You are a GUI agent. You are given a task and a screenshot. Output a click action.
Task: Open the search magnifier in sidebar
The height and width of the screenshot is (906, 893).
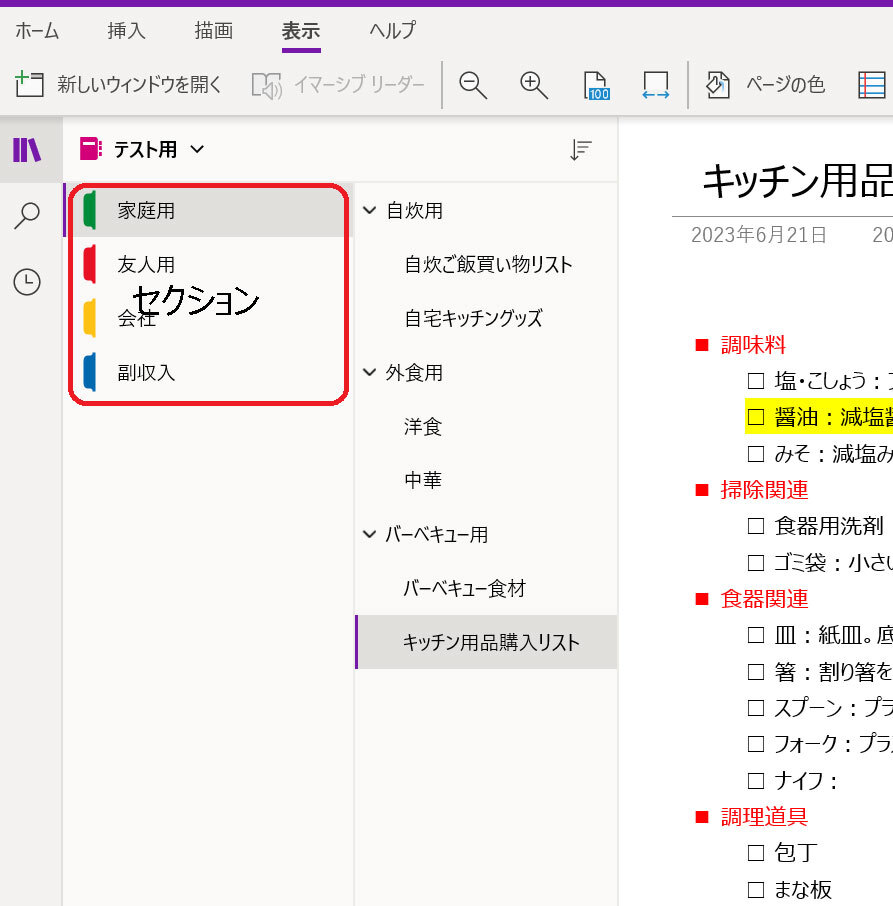click(x=27, y=215)
